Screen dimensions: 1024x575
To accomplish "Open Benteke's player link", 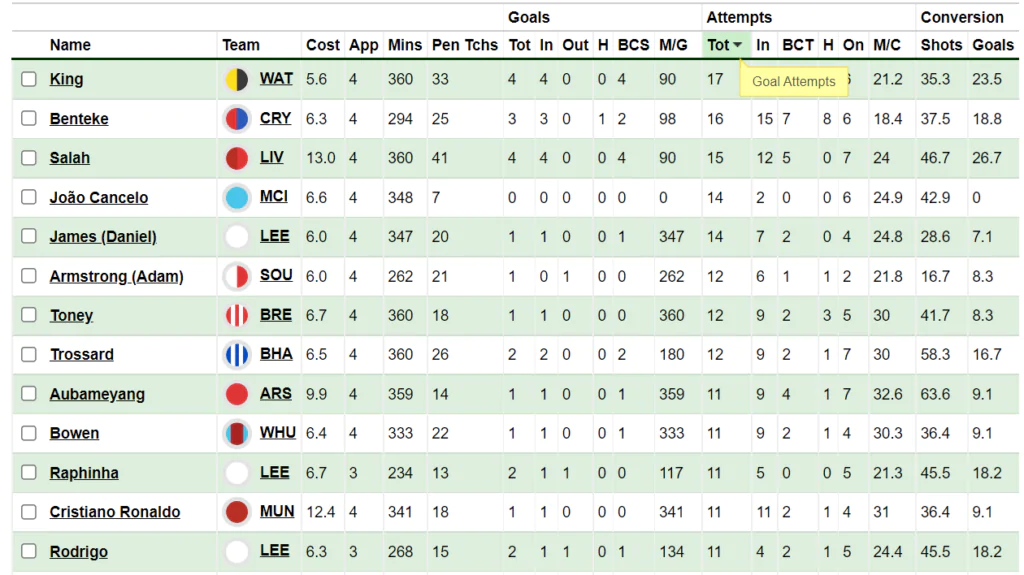I will [x=79, y=119].
